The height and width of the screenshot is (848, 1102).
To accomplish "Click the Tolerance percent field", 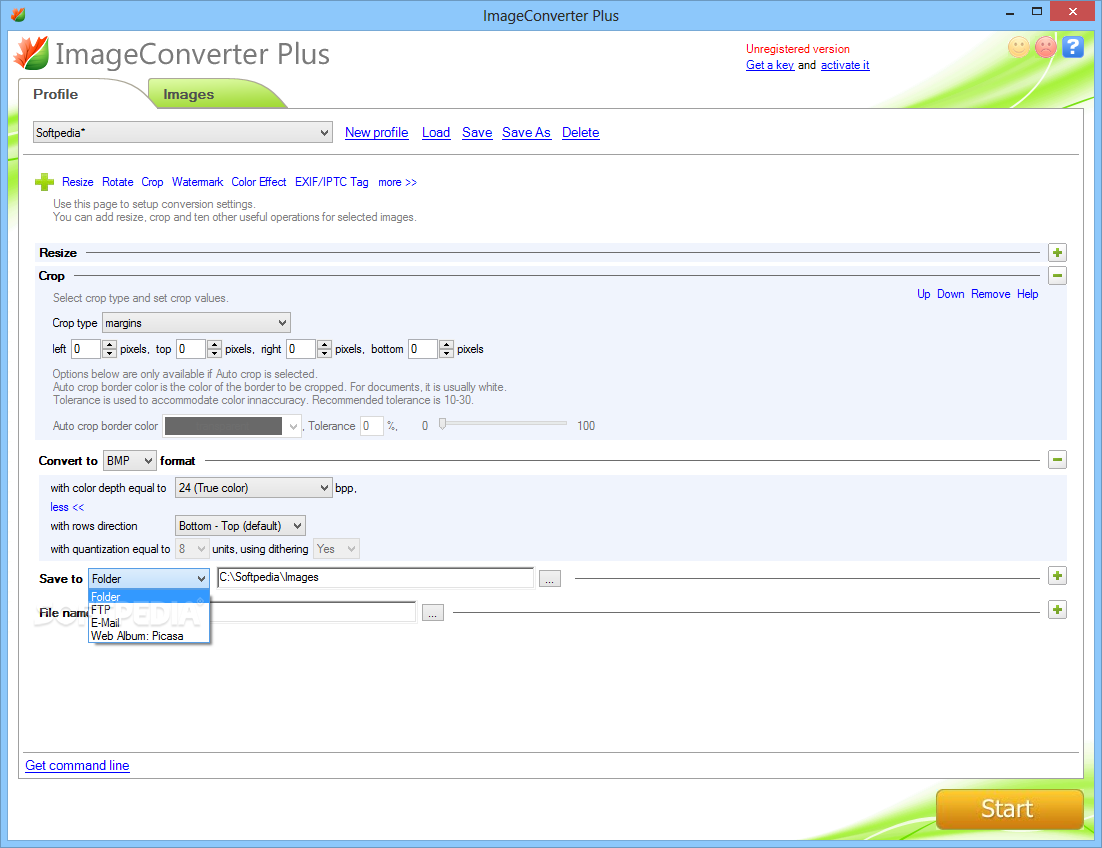I will [x=371, y=426].
